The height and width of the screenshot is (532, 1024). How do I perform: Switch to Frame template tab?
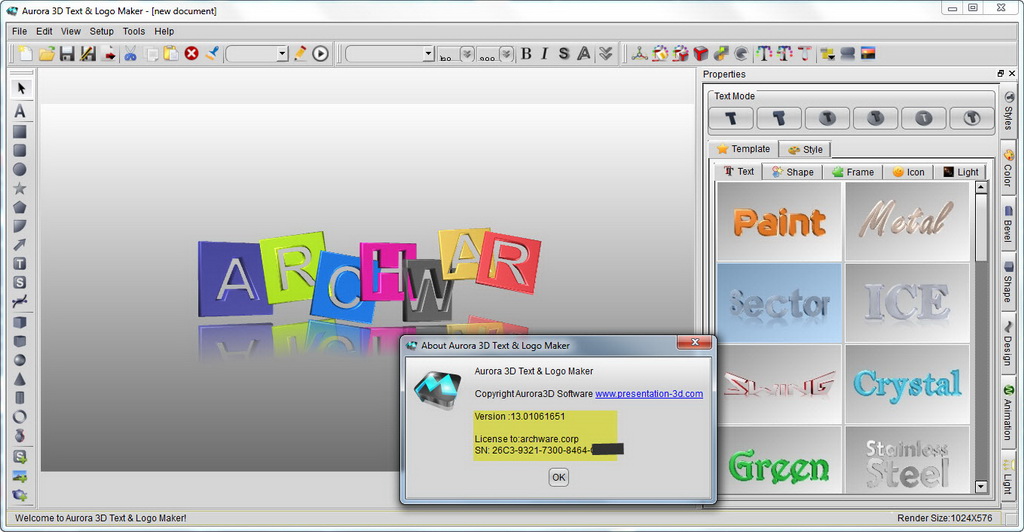pos(853,172)
